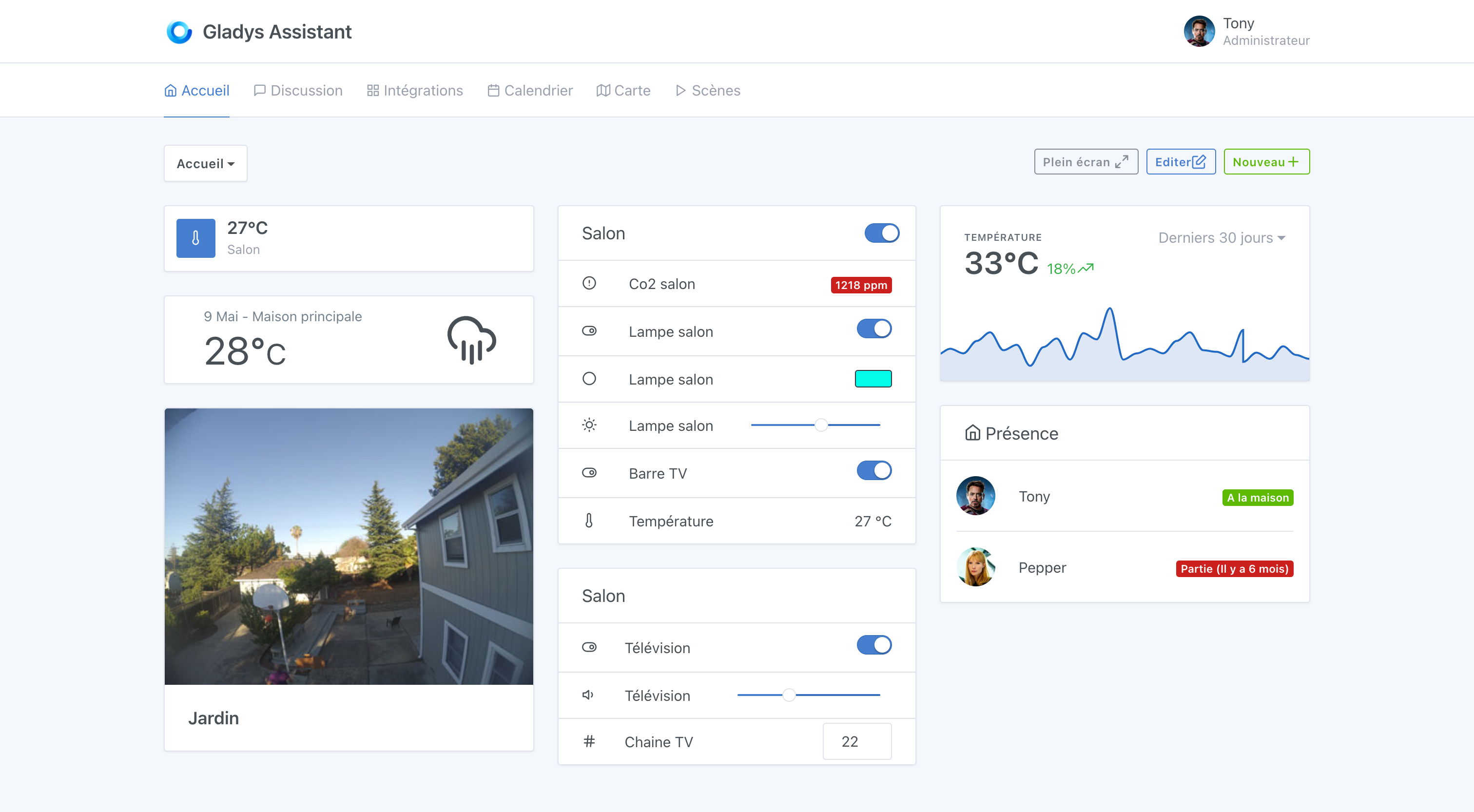1474x812 pixels.
Task: Click the Jardin camera title
Action: click(213, 718)
